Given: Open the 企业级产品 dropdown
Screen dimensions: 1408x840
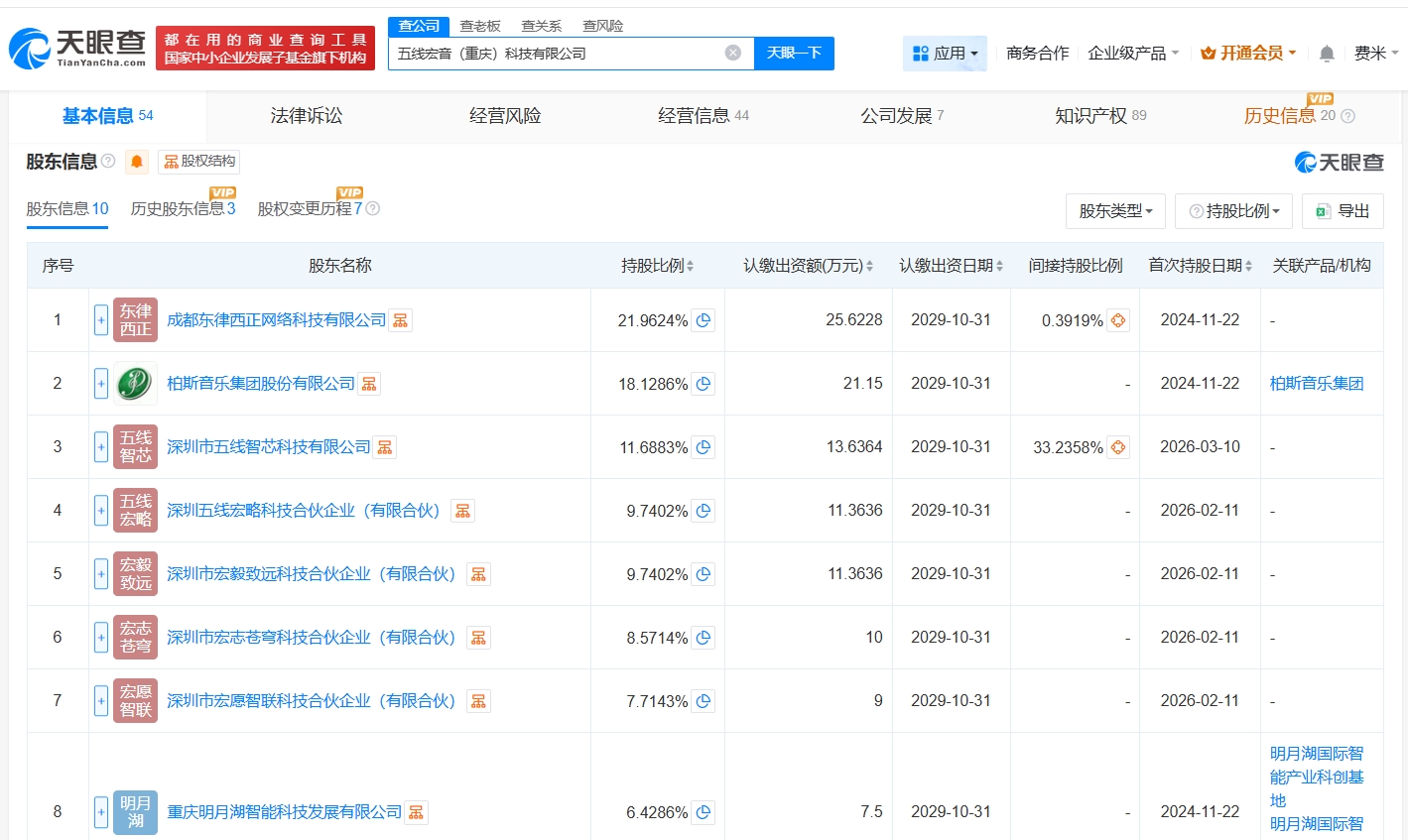Looking at the screenshot, I should click(1133, 54).
